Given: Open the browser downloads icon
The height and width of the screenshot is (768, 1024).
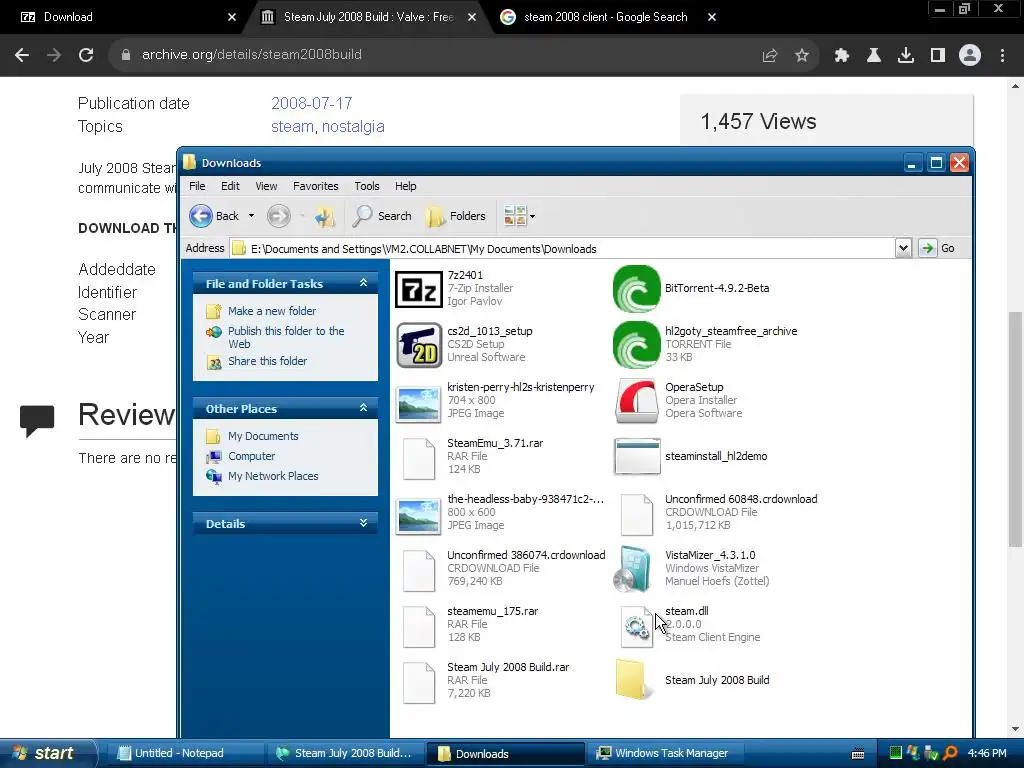Looking at the screenshot, I should coord(905,55).
